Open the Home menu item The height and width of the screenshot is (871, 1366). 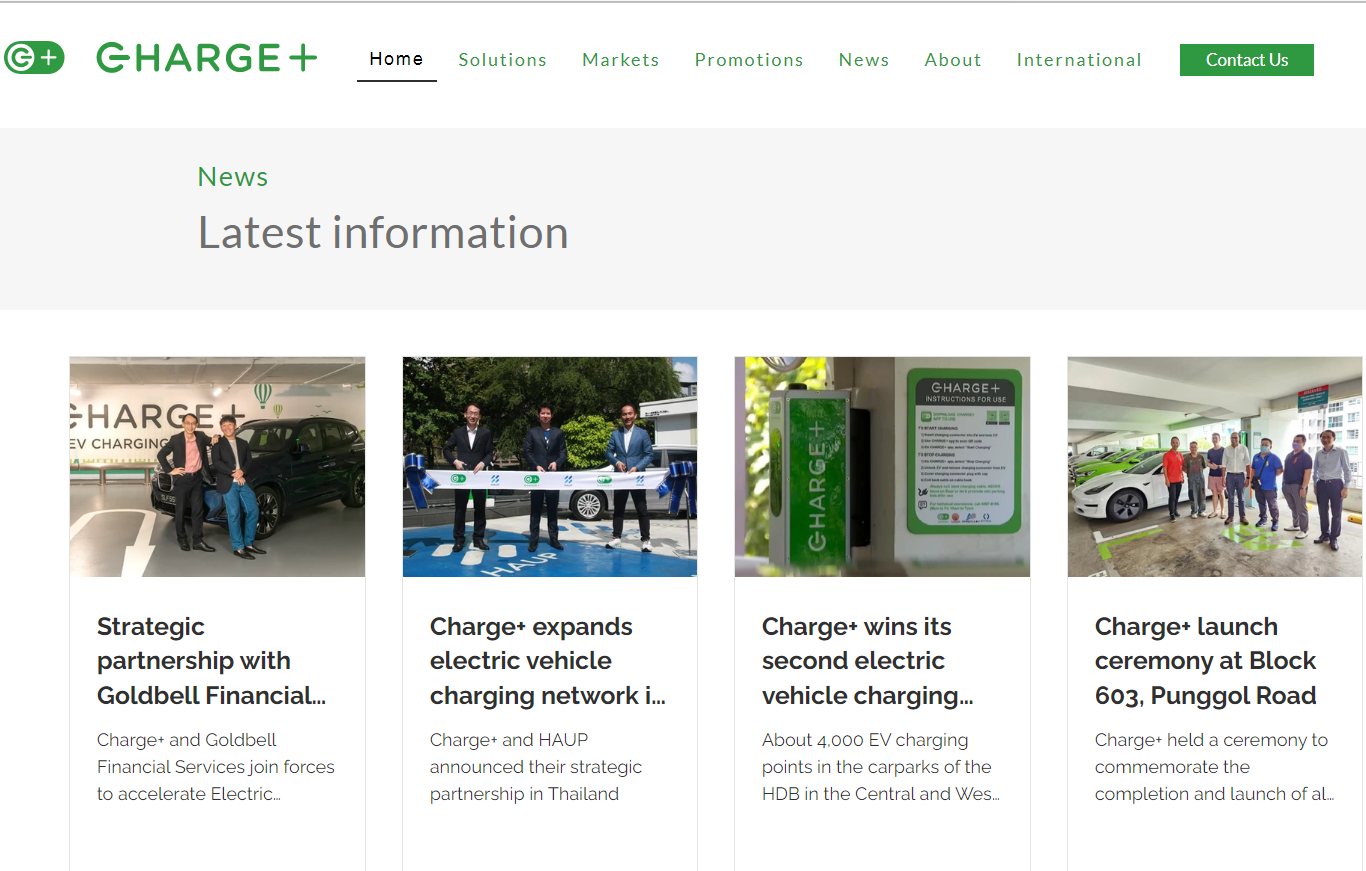click(x=396, y=59)
